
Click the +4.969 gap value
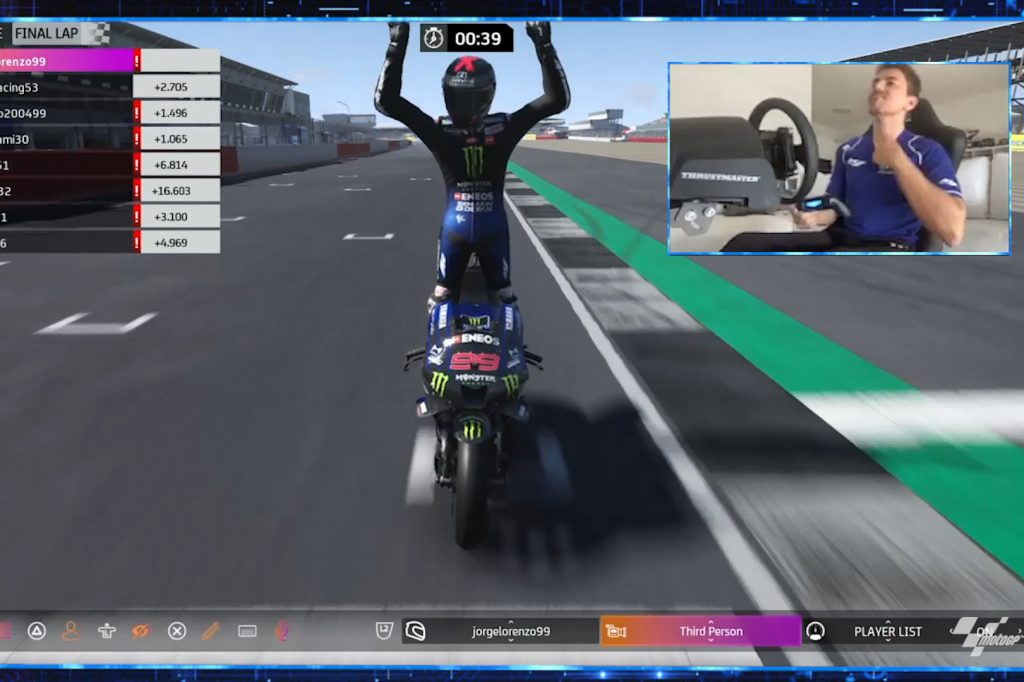pyautogui.click(x=170, y=242)
